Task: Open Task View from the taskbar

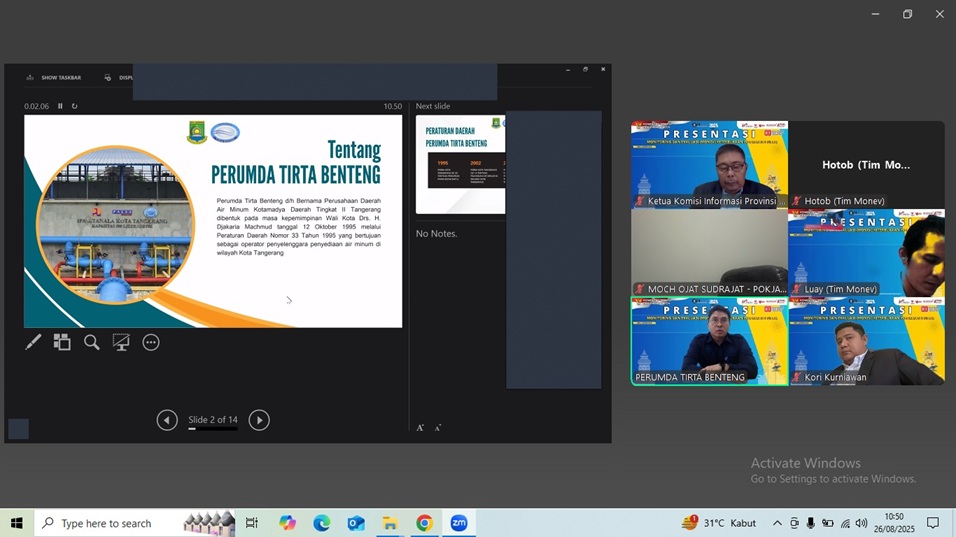Action: click(251, 523)
